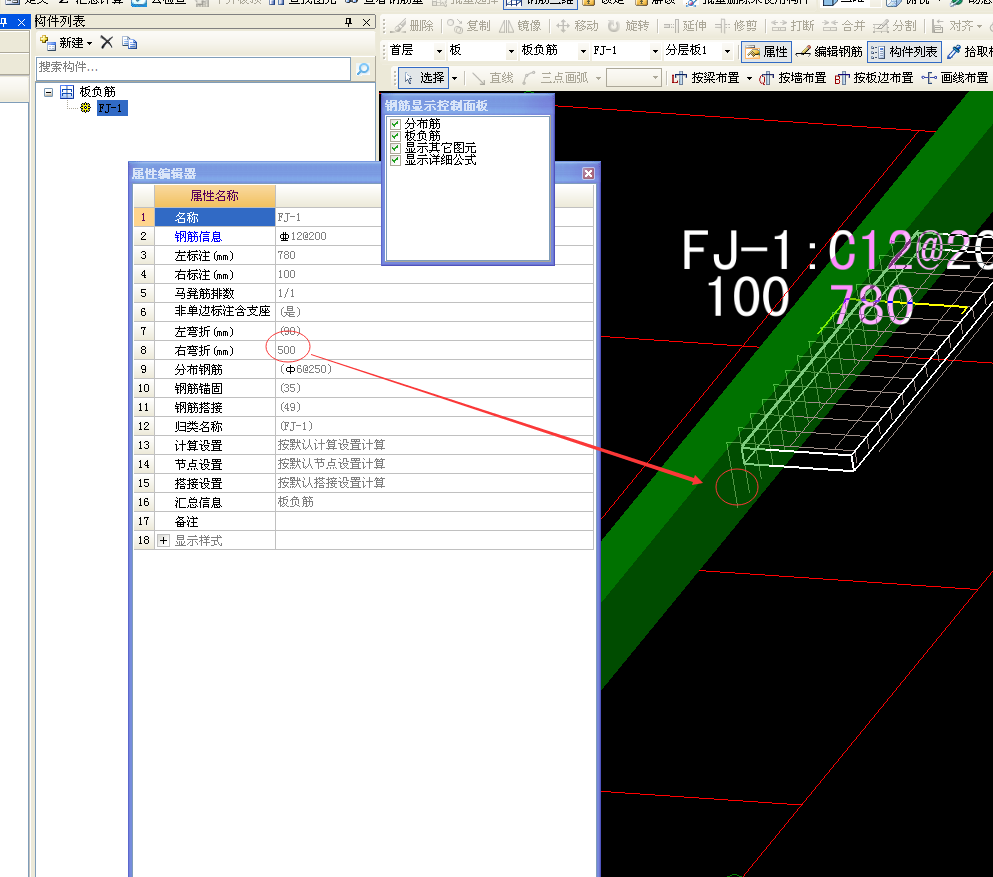Close the 构件列表 panel
This screenshot has width=993, height=877.
[366, 22]
